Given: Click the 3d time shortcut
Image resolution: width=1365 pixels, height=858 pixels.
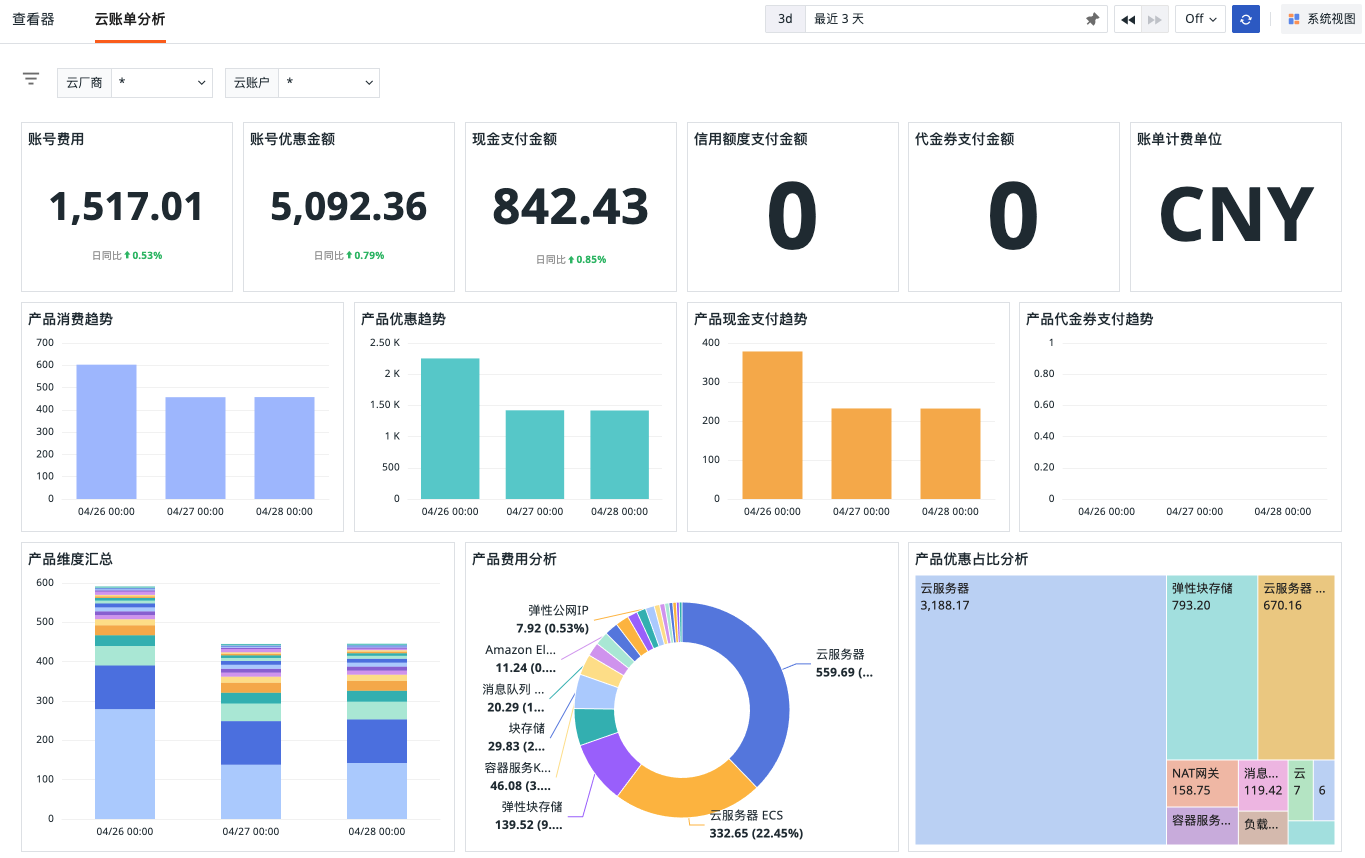Looking at the screenshot, I should tap(785, 19).
